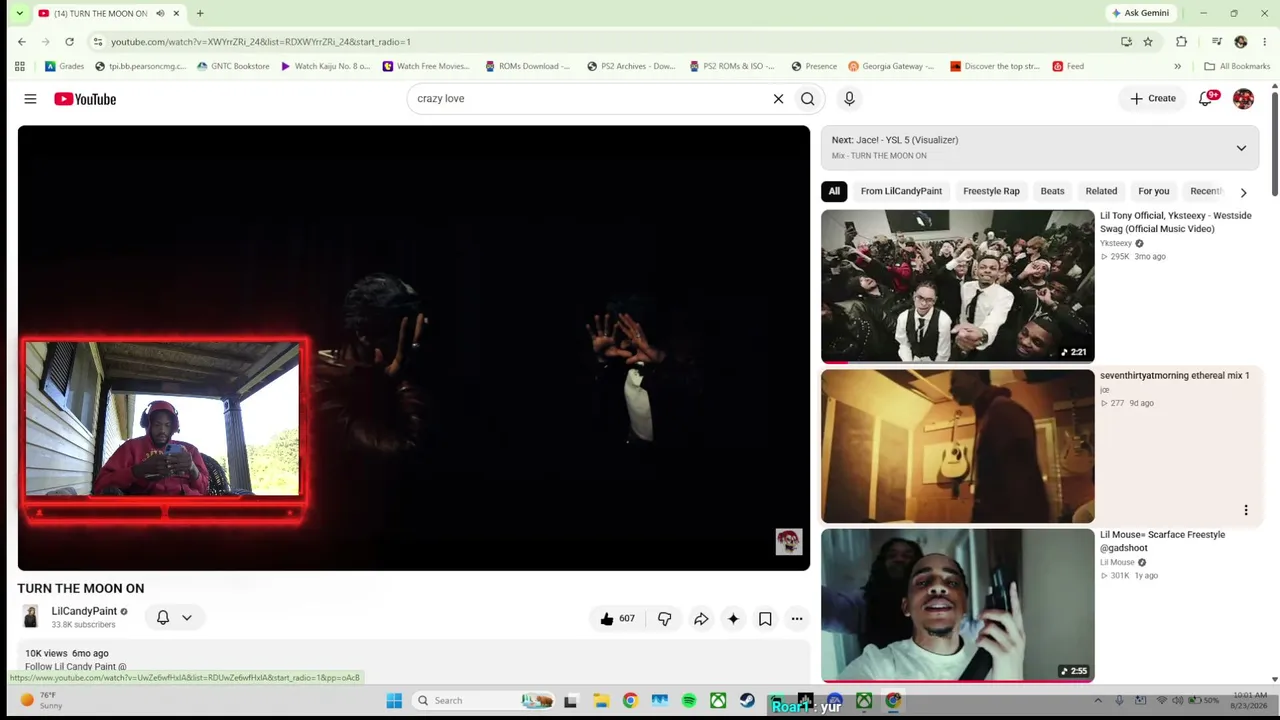Expand the tab search dropdown

tap(19, 13)
